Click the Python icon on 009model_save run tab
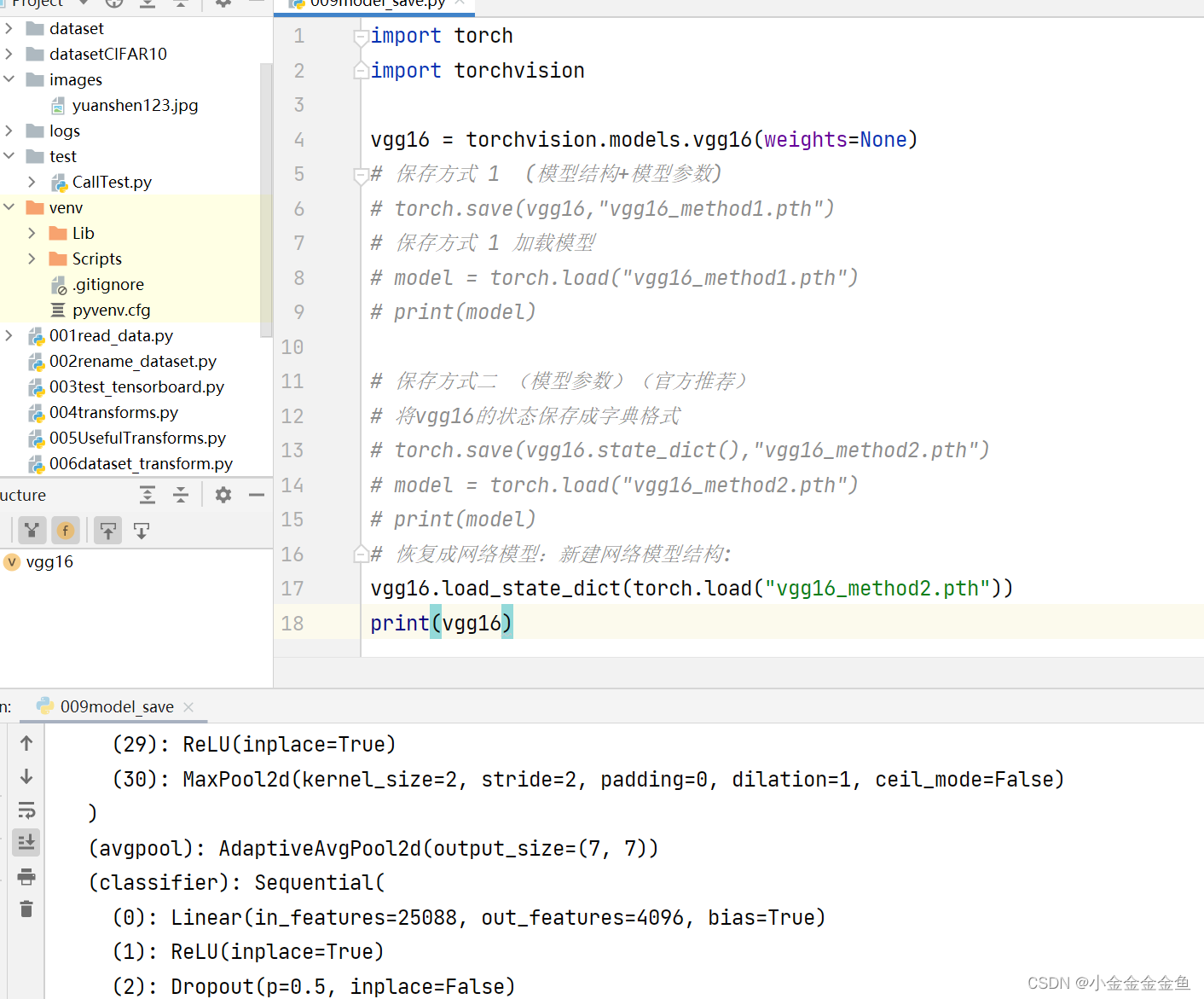1204x999 pixels. pyautogui.click(x=45, y=706)
